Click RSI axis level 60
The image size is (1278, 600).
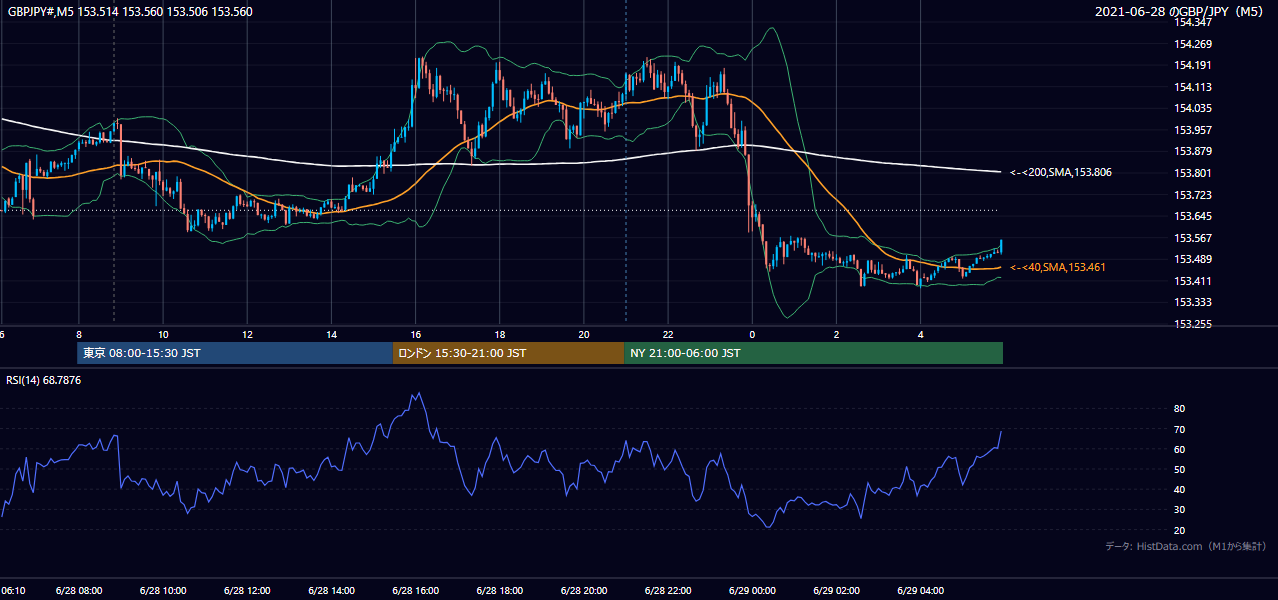1179,449
